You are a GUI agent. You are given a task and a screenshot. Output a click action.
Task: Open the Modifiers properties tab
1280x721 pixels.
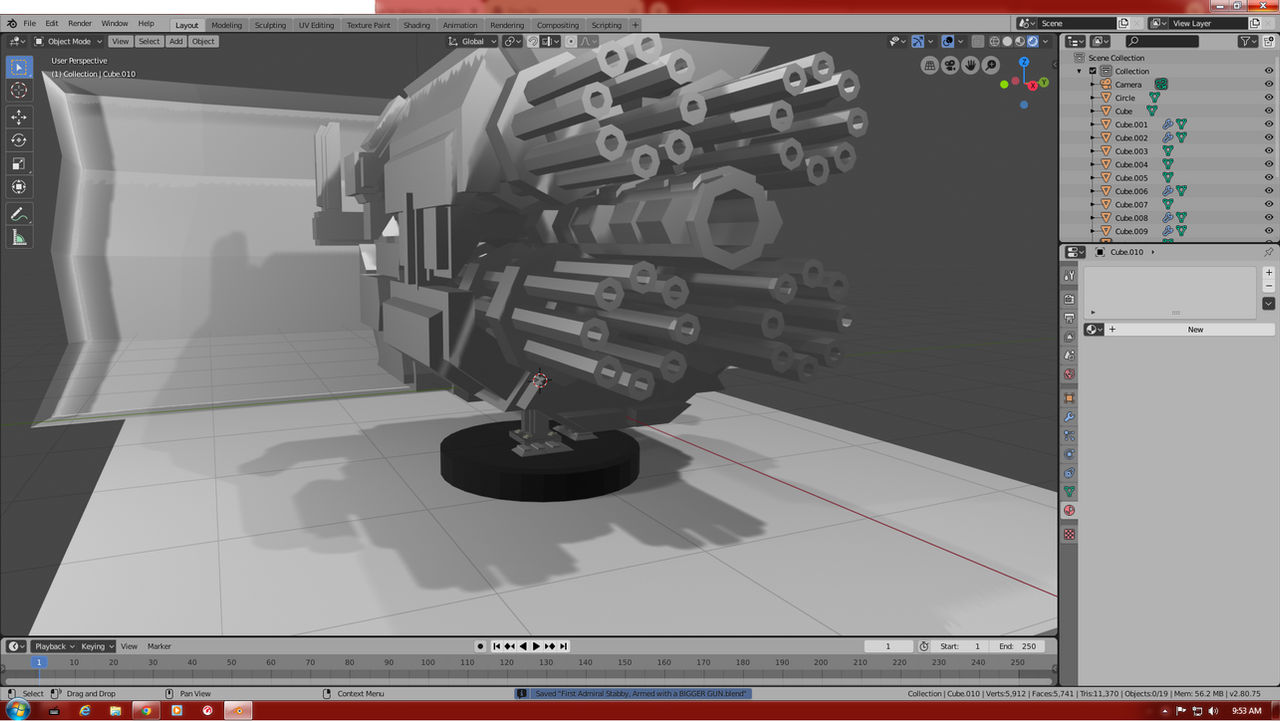1069,417
